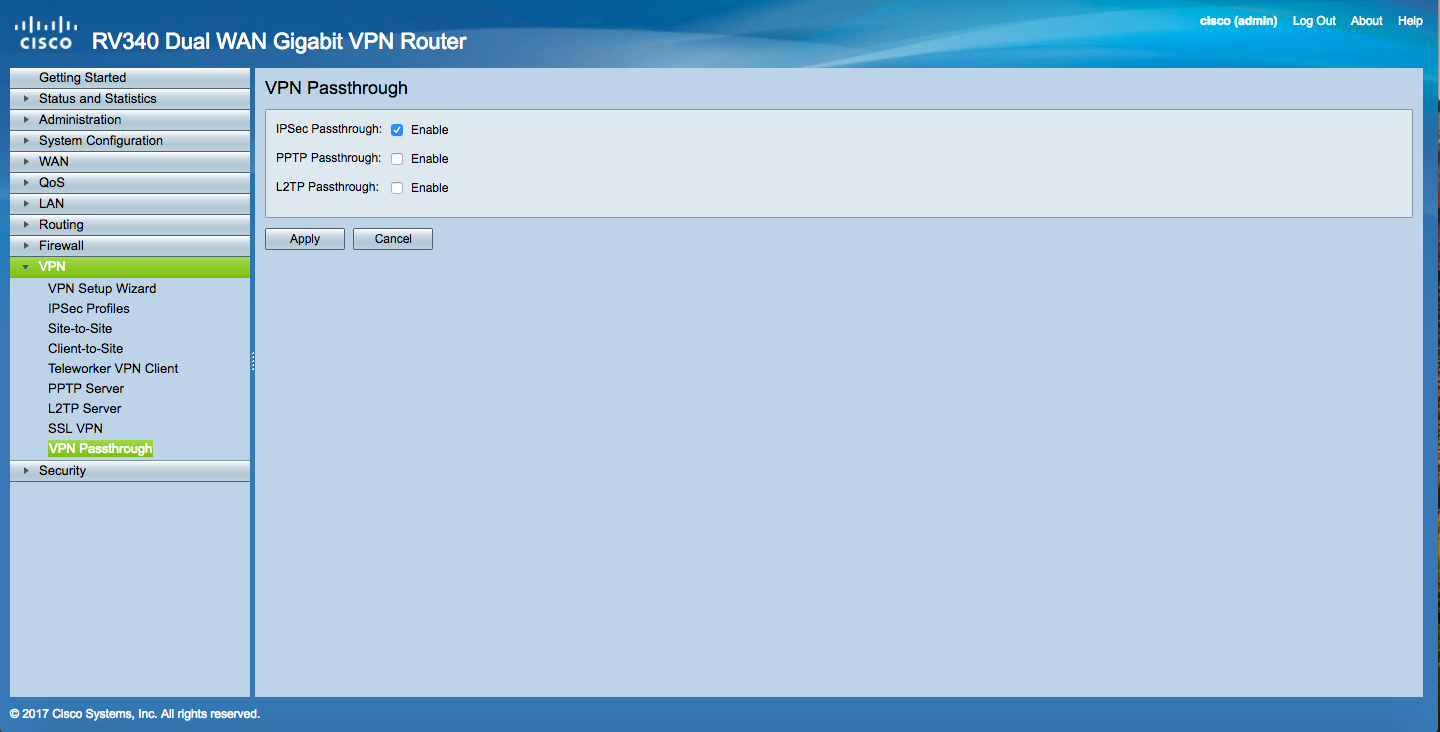
Task: Click the Log Out link
Action: pos(1314,21)
